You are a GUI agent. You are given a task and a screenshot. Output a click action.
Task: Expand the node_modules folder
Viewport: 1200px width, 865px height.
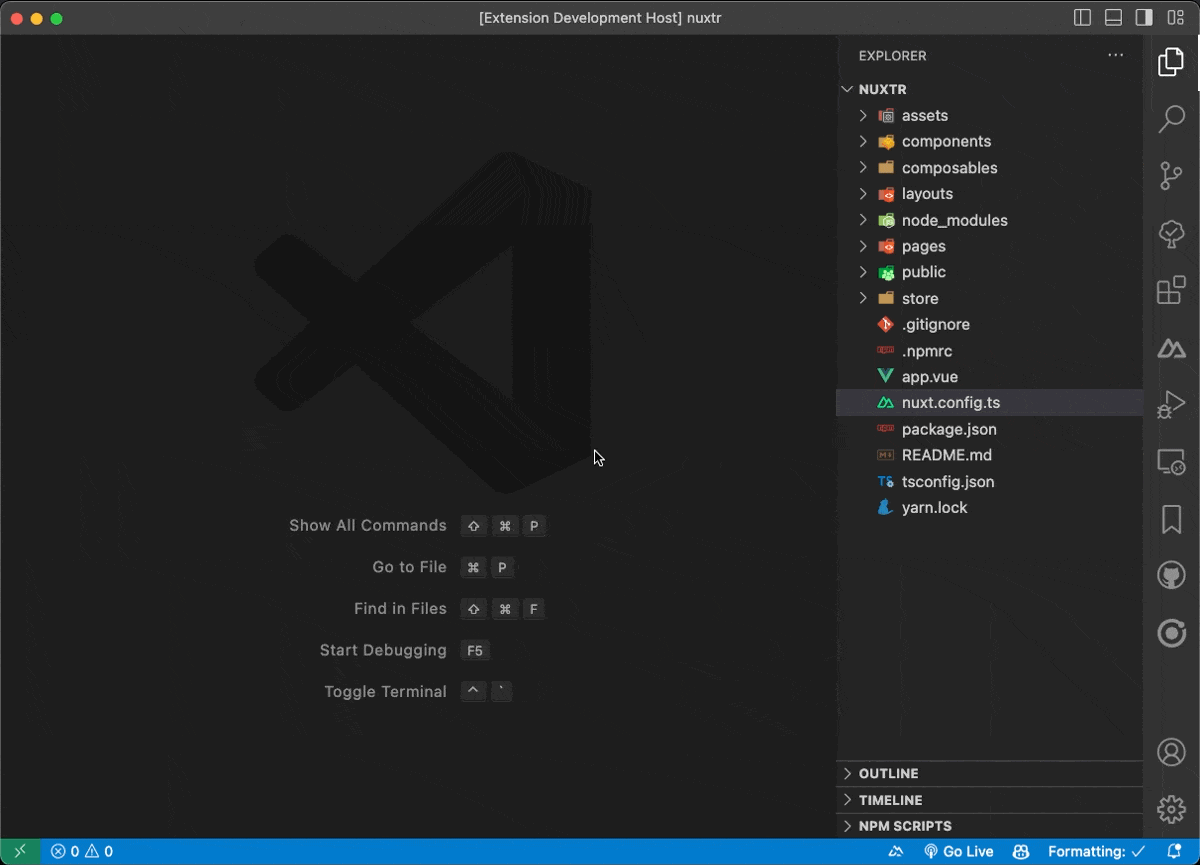tap(989, 220)
